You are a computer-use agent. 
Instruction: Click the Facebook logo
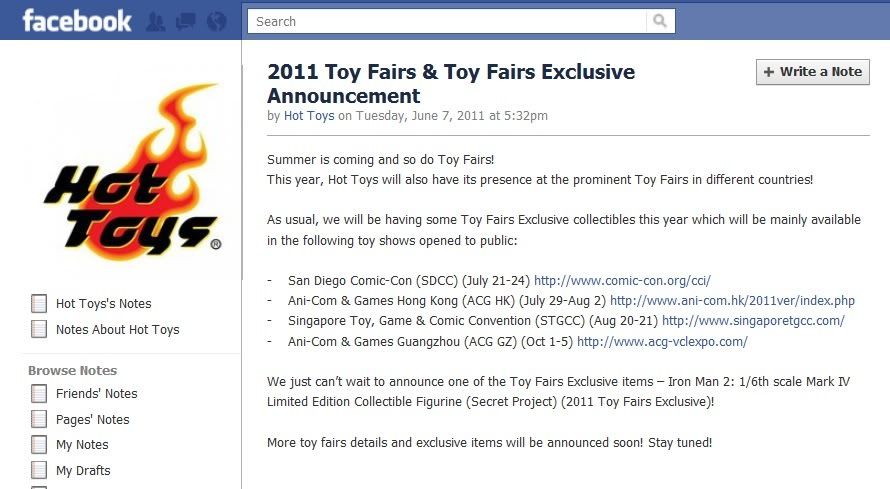[75, 20]
